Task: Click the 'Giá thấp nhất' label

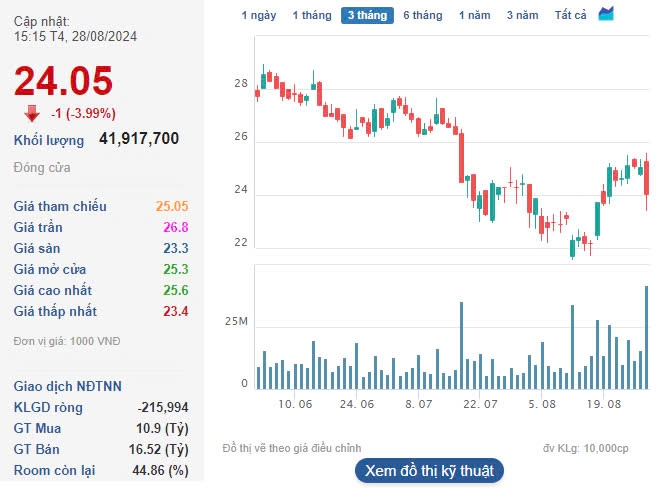Action: point(55,311)
